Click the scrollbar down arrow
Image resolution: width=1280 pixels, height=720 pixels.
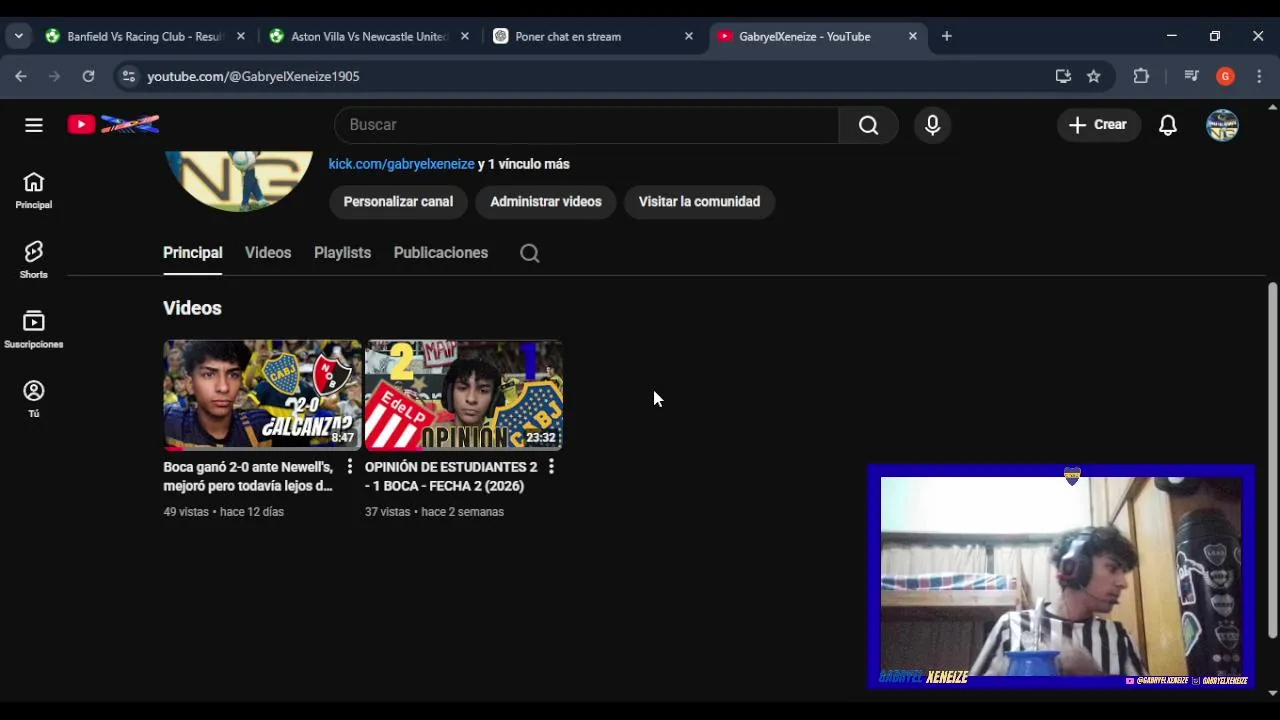click(1272, 693)
